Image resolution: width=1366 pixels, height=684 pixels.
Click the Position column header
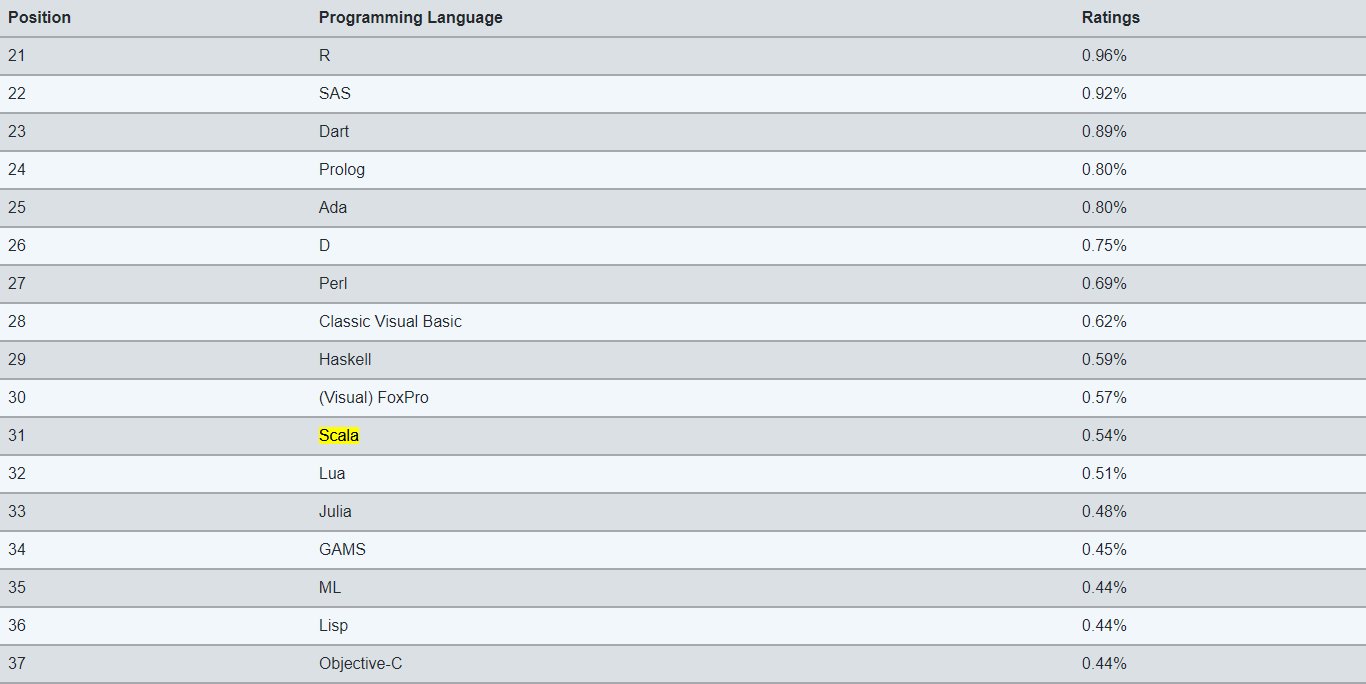(39, 18)
